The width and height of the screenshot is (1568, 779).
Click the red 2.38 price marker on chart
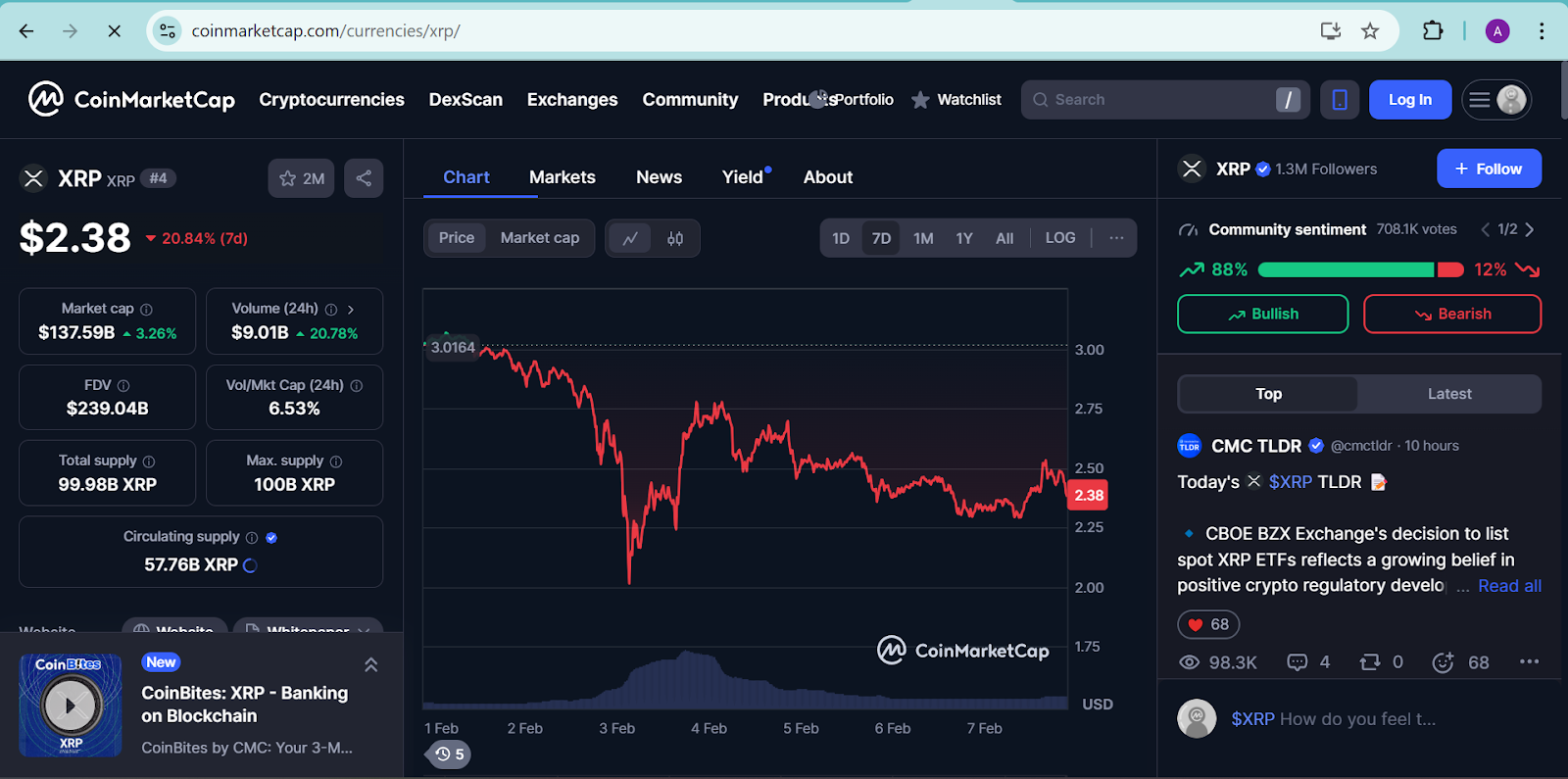(x=1088, y=495)
